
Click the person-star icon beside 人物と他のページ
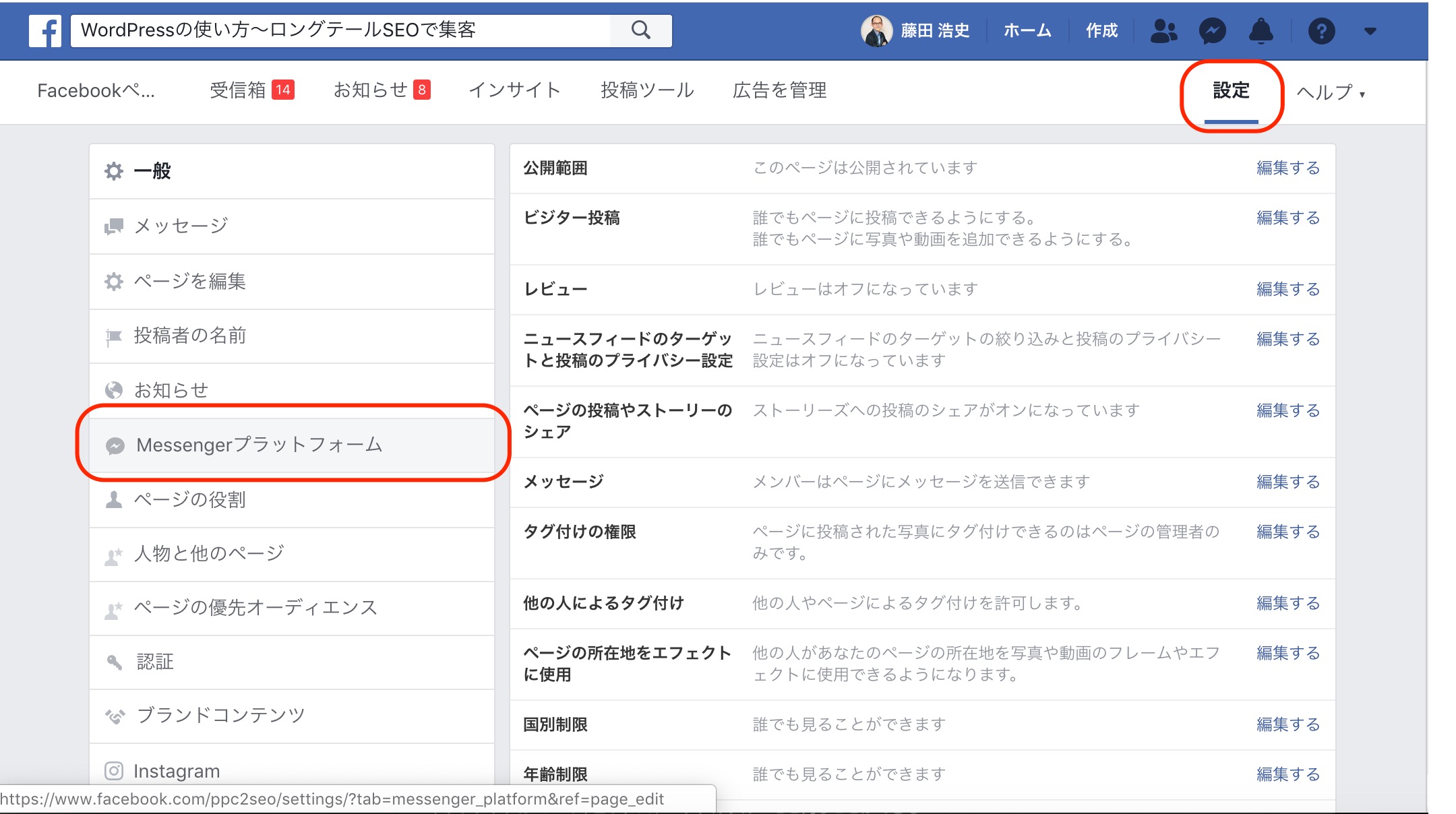(114, 555)
